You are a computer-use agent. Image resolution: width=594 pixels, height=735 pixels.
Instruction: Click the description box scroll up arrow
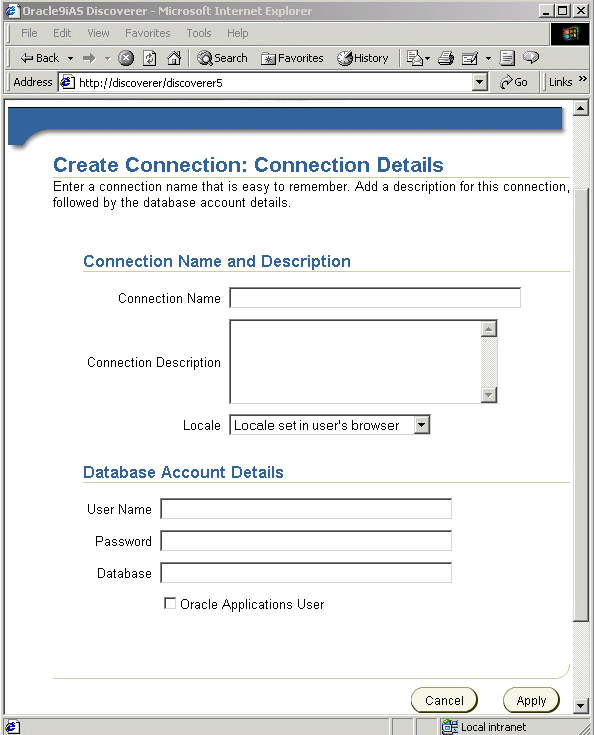(x=489, y=329)
